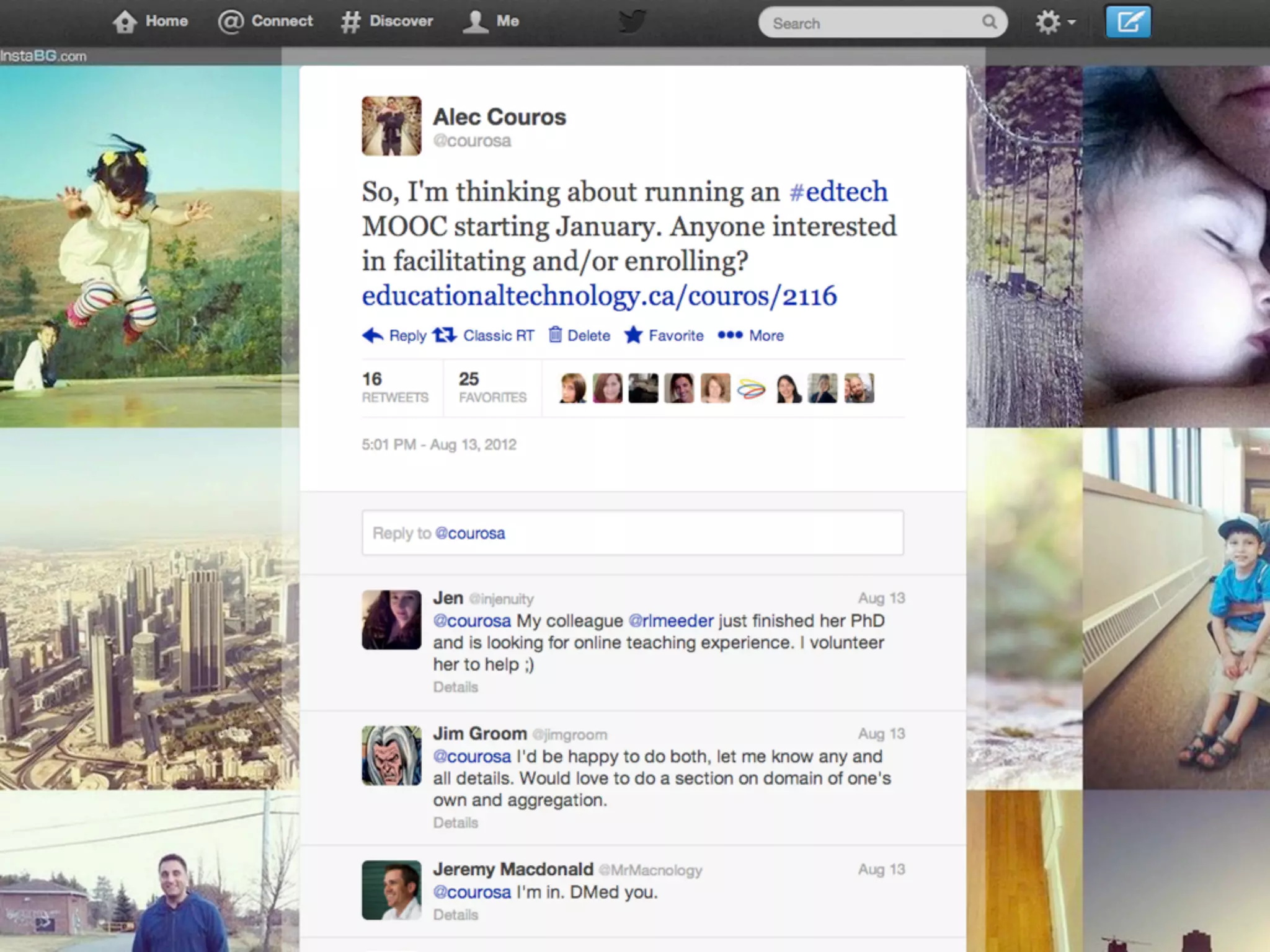This screenshot has height=952, width=1270.
Task: Click the Reply arrow on tweet
Action: tap(373, 335)
